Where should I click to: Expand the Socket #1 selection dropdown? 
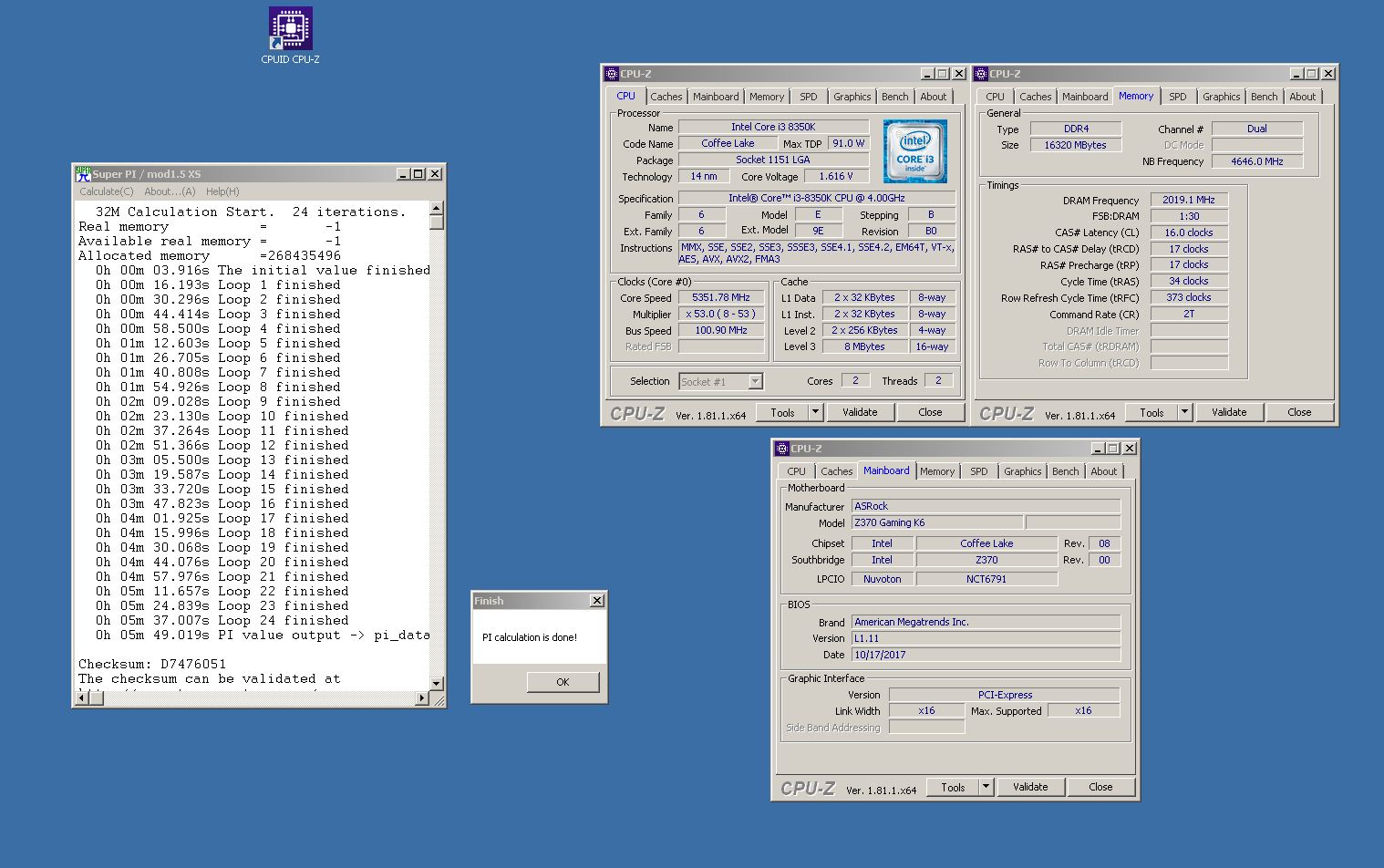coord(755,381)
